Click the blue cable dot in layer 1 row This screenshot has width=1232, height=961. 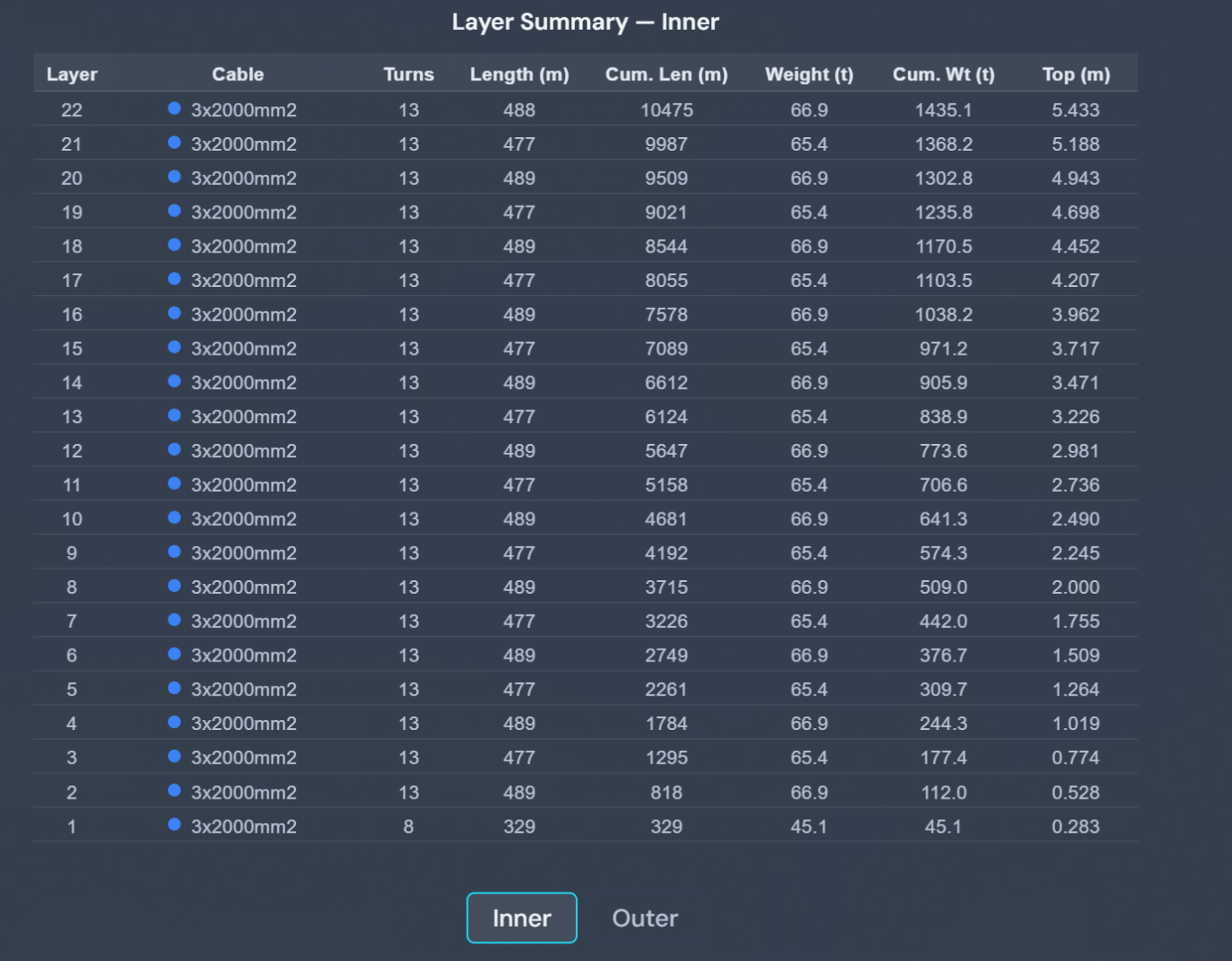(174, 825)
